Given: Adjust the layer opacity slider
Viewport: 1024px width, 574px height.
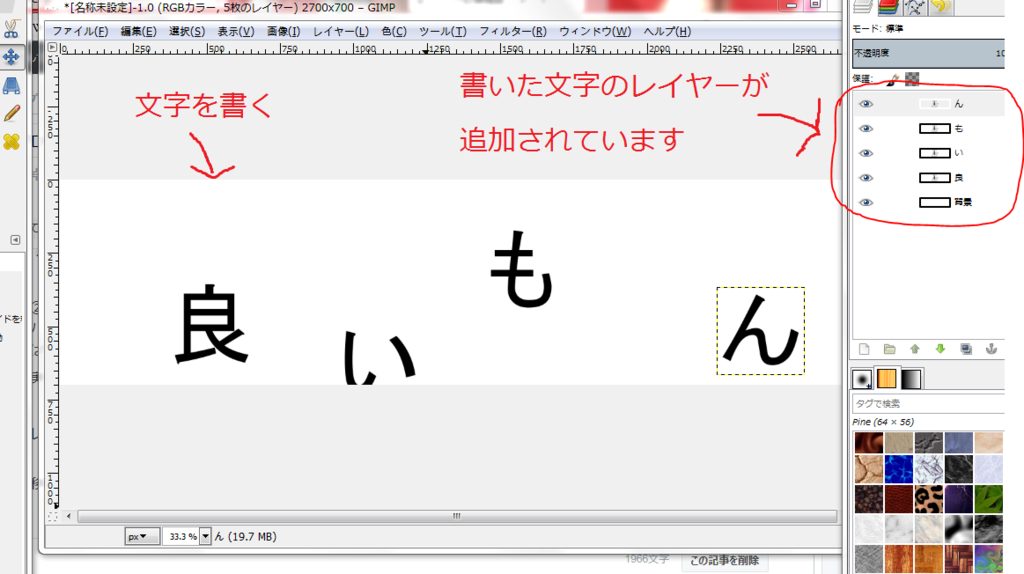Looking at the screenshot, I should pos(928,53).
